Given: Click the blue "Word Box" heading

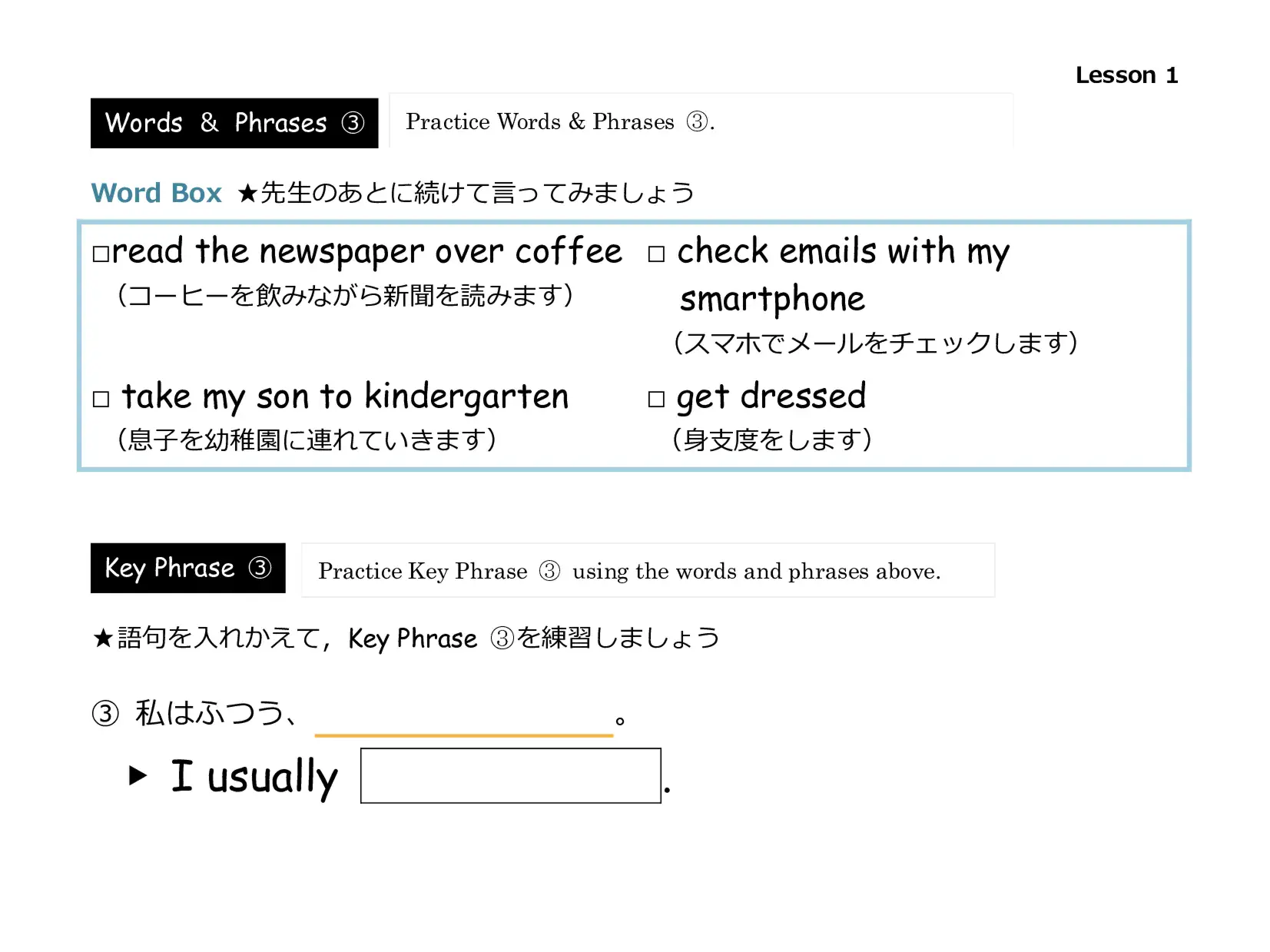Looking at the screenshot, I should 156,193.
